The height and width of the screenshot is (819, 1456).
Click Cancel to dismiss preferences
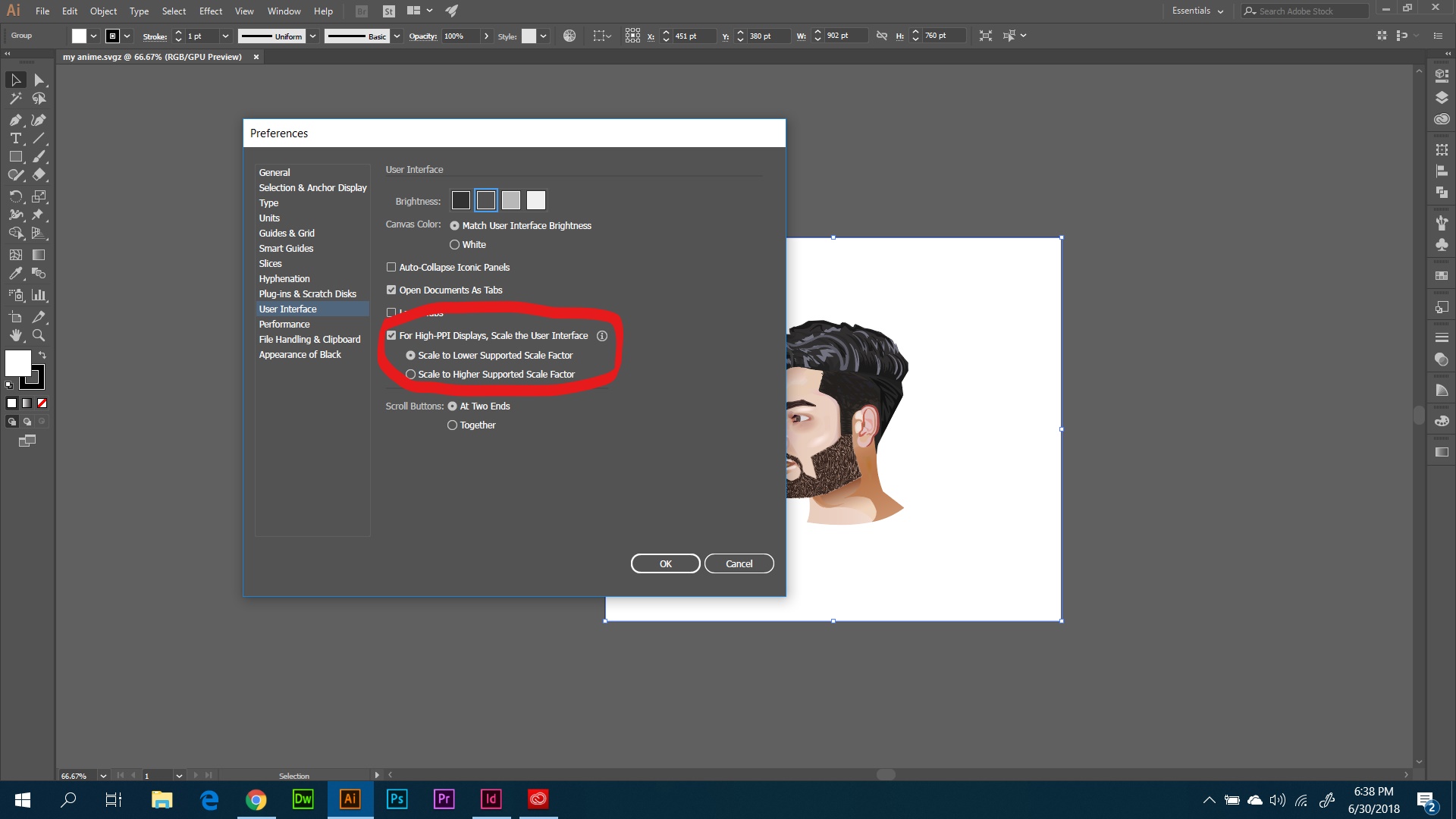(x=738, y=563)
